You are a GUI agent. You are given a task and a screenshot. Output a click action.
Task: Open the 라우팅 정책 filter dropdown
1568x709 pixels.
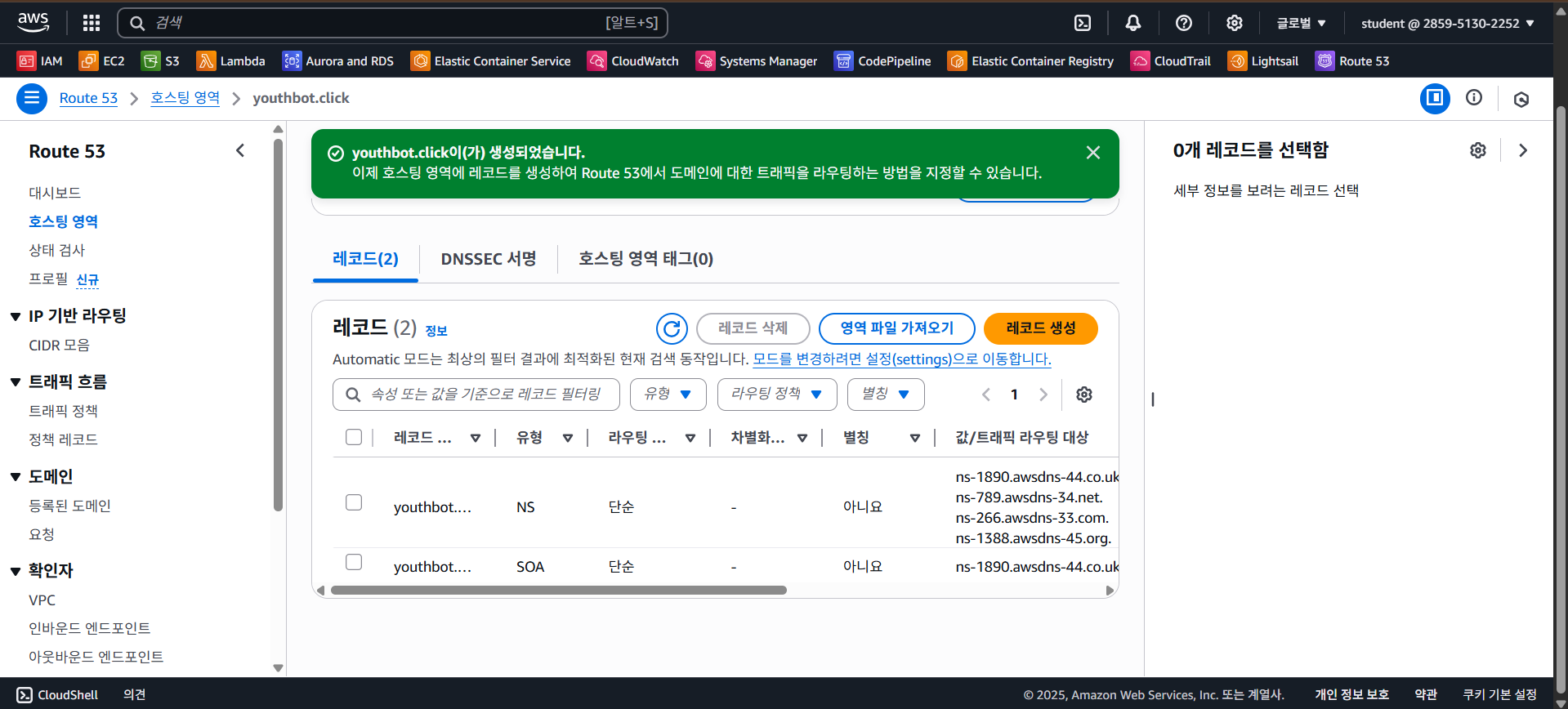pyautogui.click(x=777, y=395)
